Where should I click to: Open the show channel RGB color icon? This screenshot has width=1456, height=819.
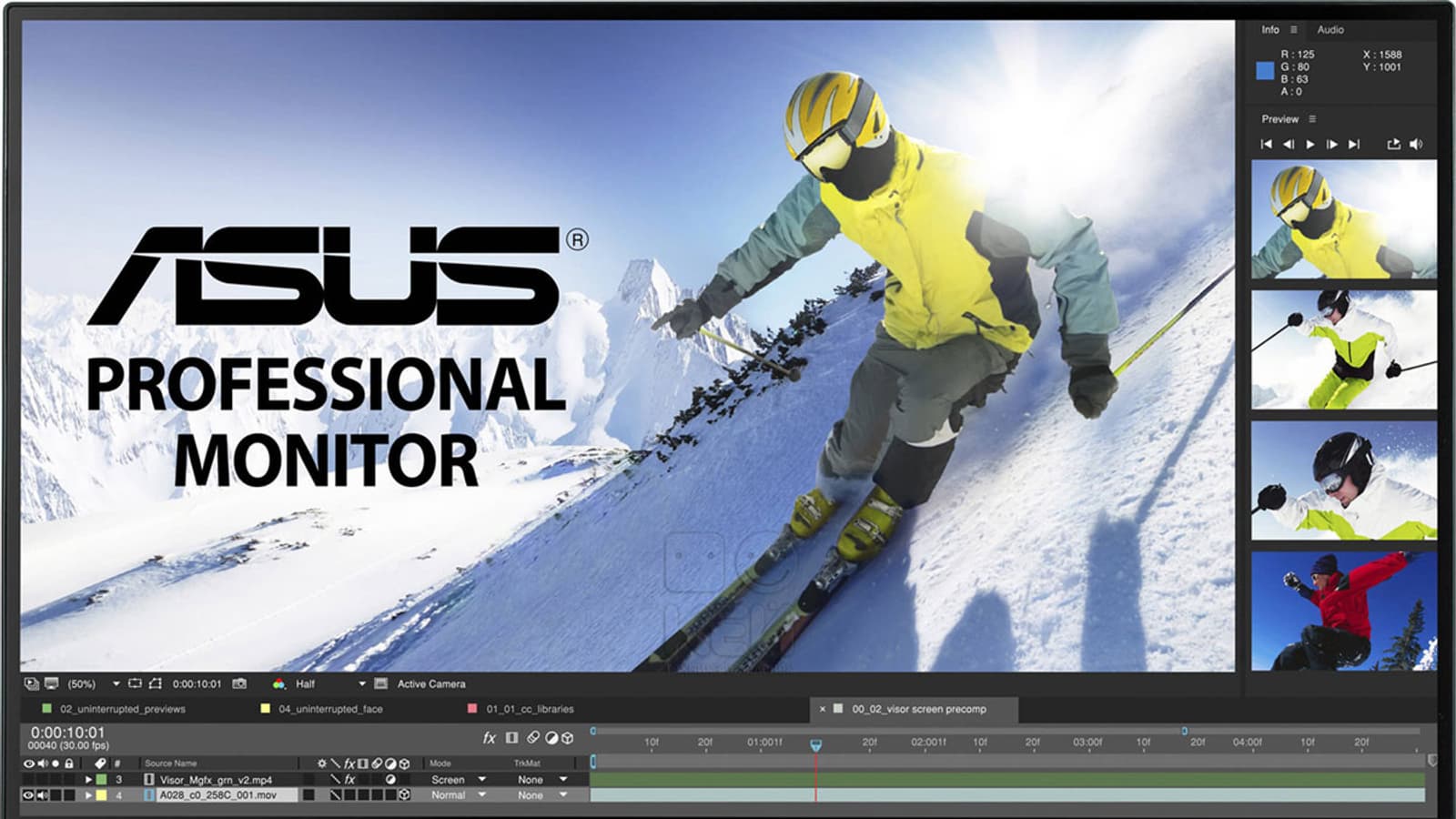278,683
